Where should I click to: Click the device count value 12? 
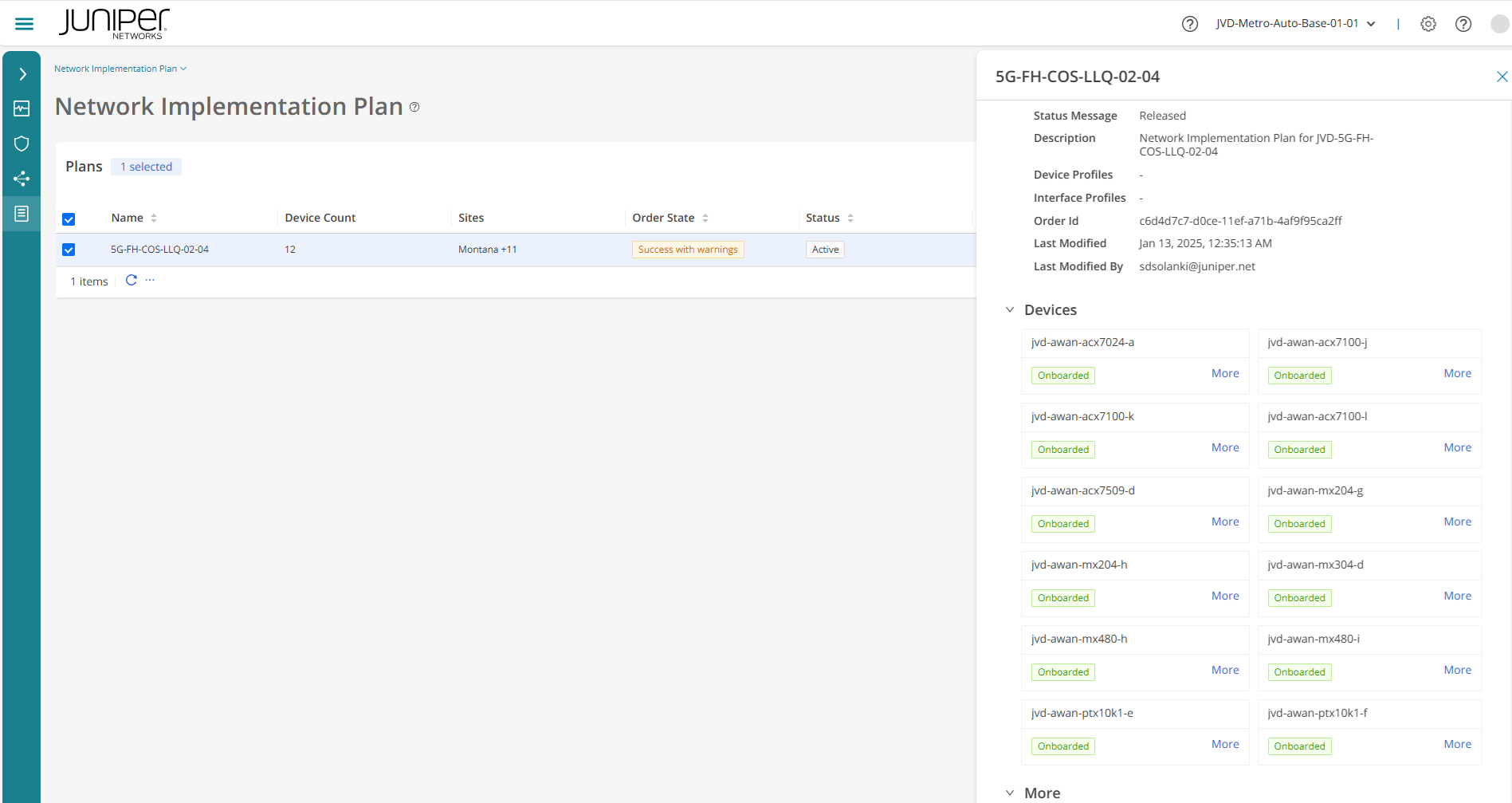[x=290, y=250]
